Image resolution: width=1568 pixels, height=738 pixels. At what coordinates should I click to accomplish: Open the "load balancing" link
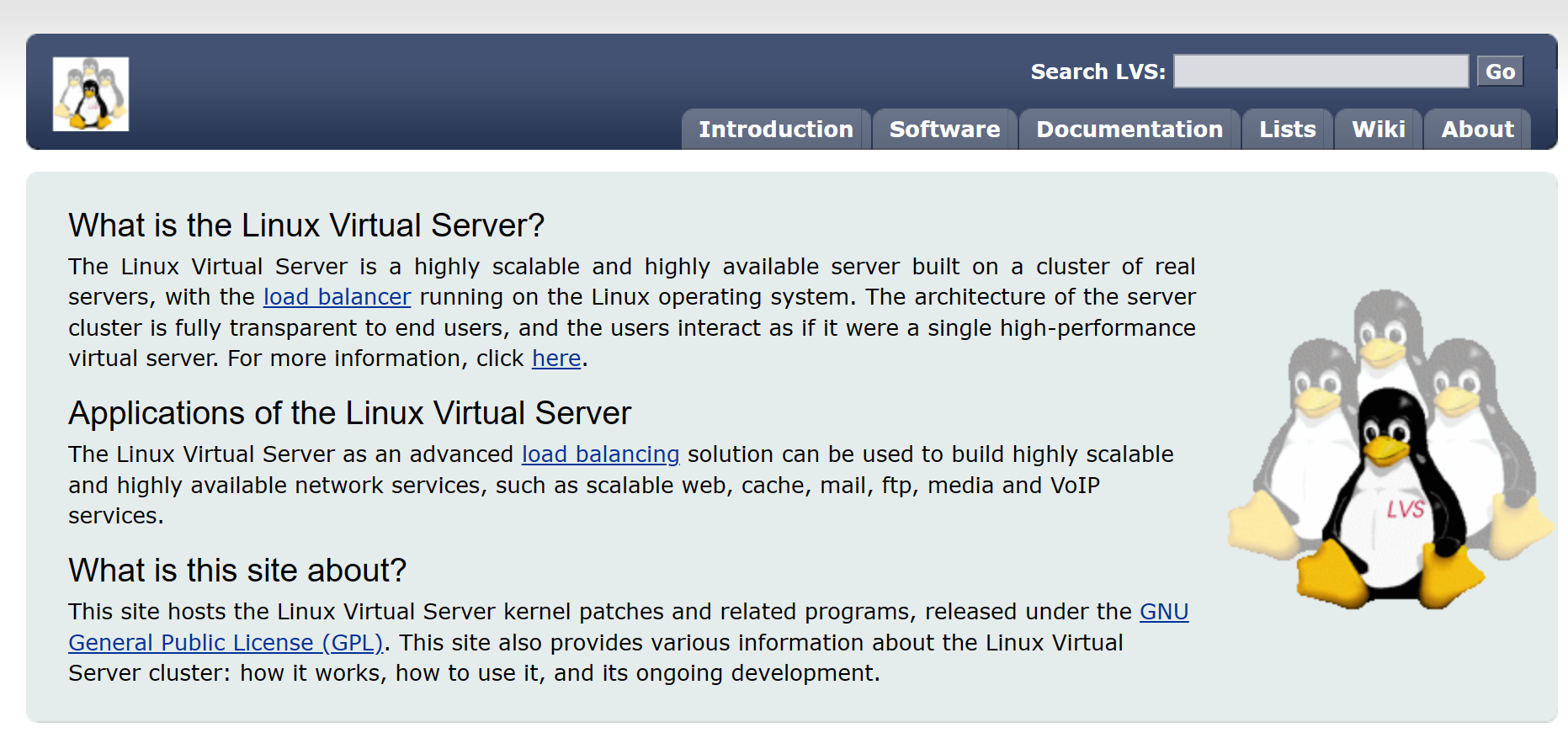600,454
